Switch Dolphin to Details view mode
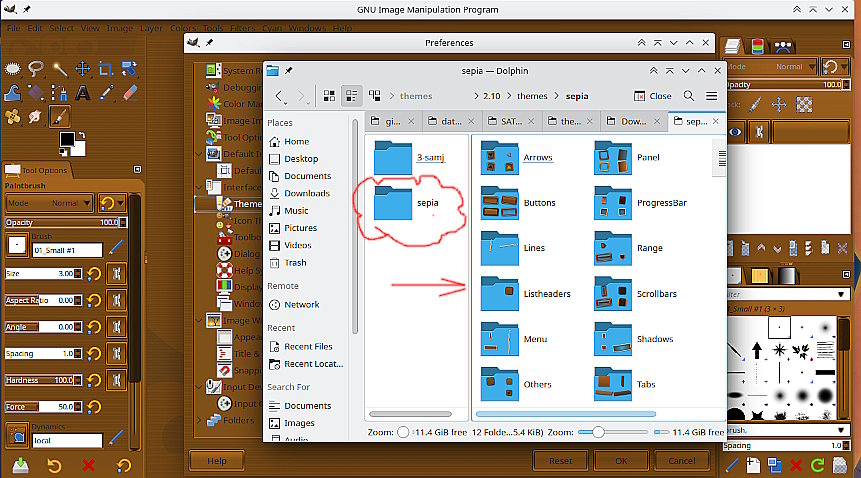This screenshot has width=861, height=478. point(374,96)
